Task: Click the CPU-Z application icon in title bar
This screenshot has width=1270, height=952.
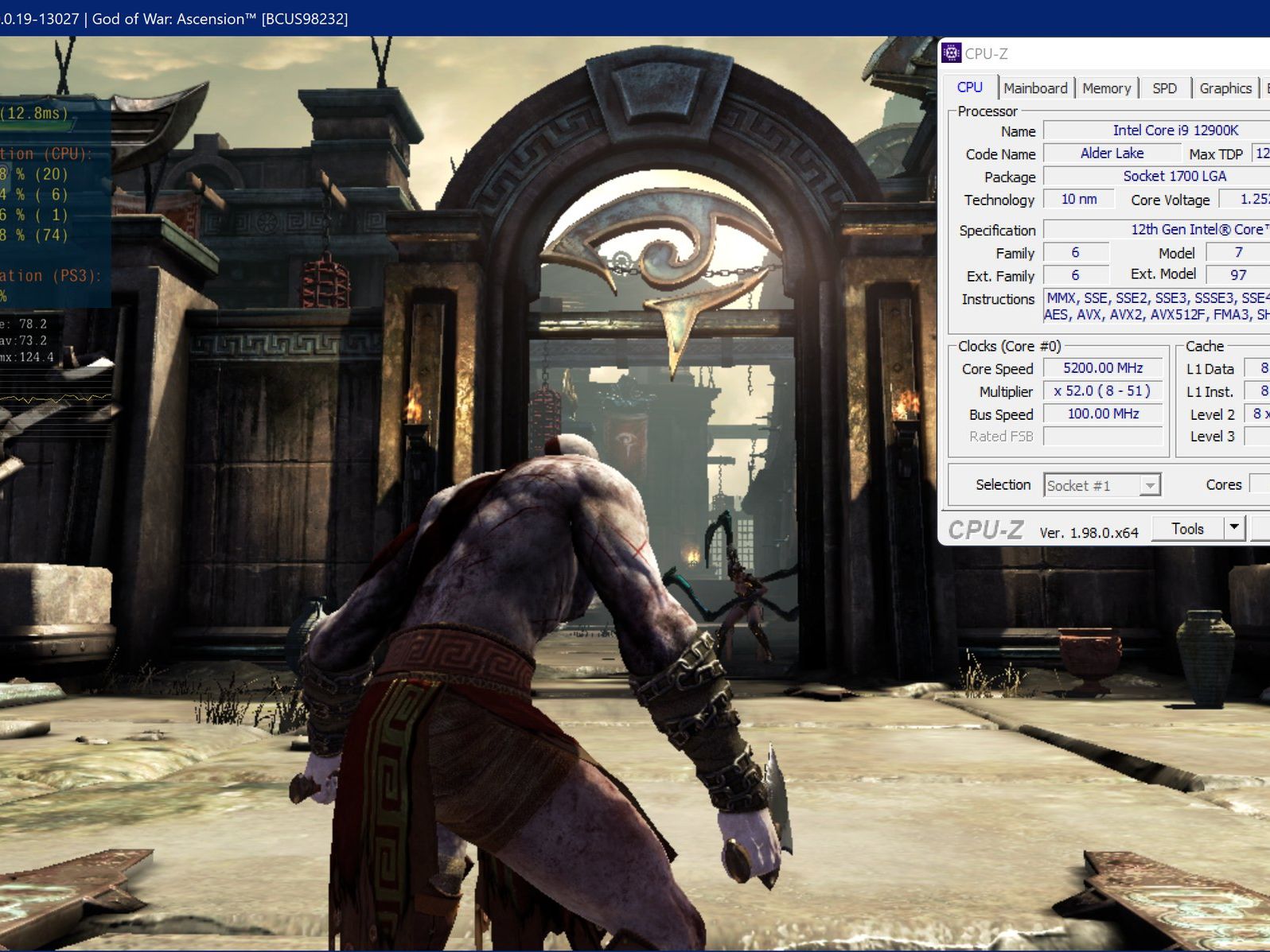Action: point(951,53)
